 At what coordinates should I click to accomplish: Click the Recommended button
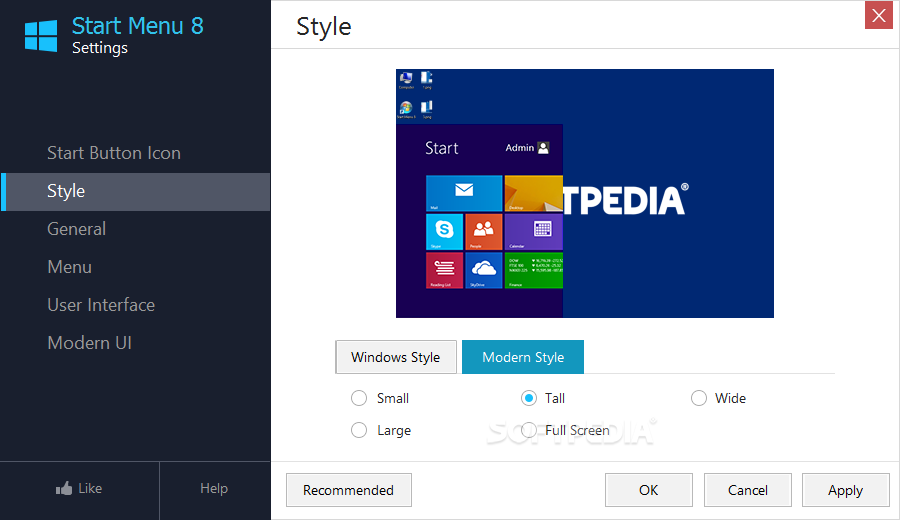point(349,490)
